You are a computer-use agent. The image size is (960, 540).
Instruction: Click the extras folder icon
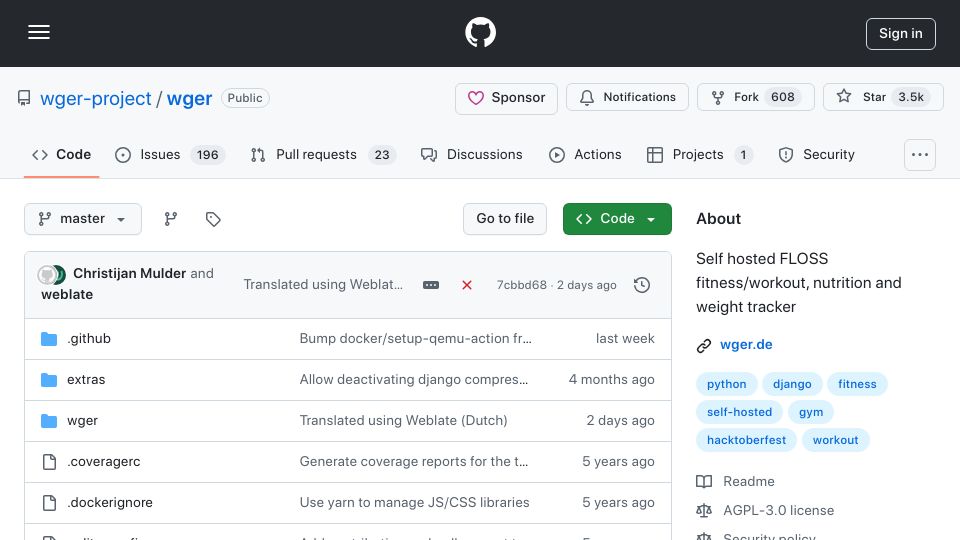[49, 380]
